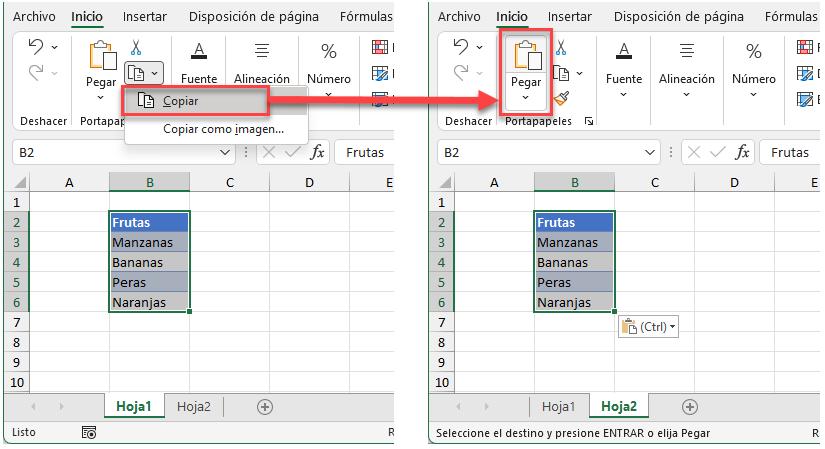Image resolution: width=825 pixels, height=449 pixels.
Task: Choose Copiar from the dropdown menu
Action: pyautogui.click(x=195, y=101)
